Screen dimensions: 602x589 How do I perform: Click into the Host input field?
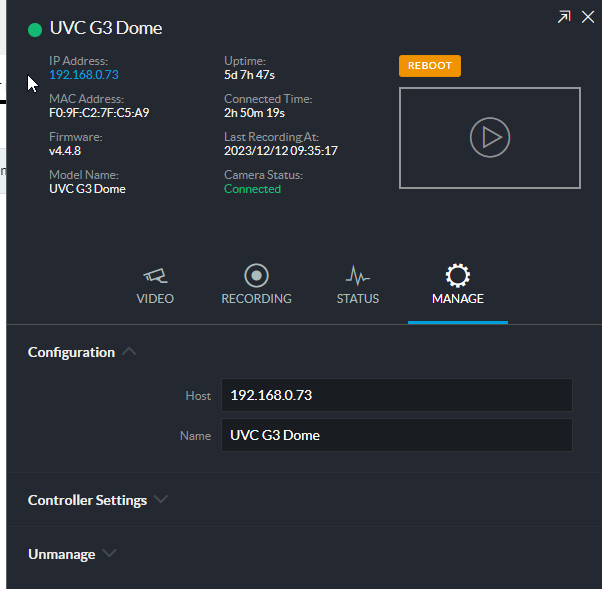pos(396,395)
